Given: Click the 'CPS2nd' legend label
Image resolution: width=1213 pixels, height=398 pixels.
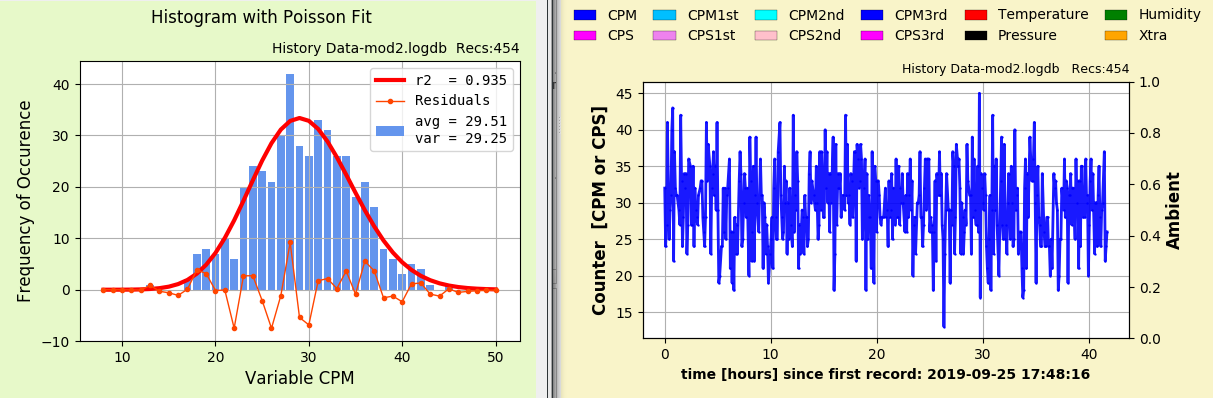Looking at the screenshot, I should [816, 35].
